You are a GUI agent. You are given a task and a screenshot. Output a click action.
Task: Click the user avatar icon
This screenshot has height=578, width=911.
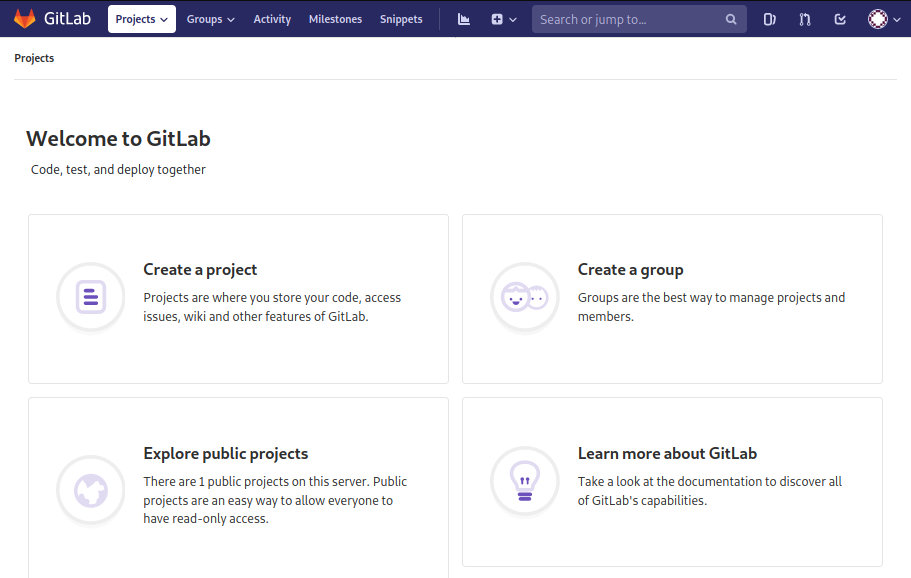(878, 19)
